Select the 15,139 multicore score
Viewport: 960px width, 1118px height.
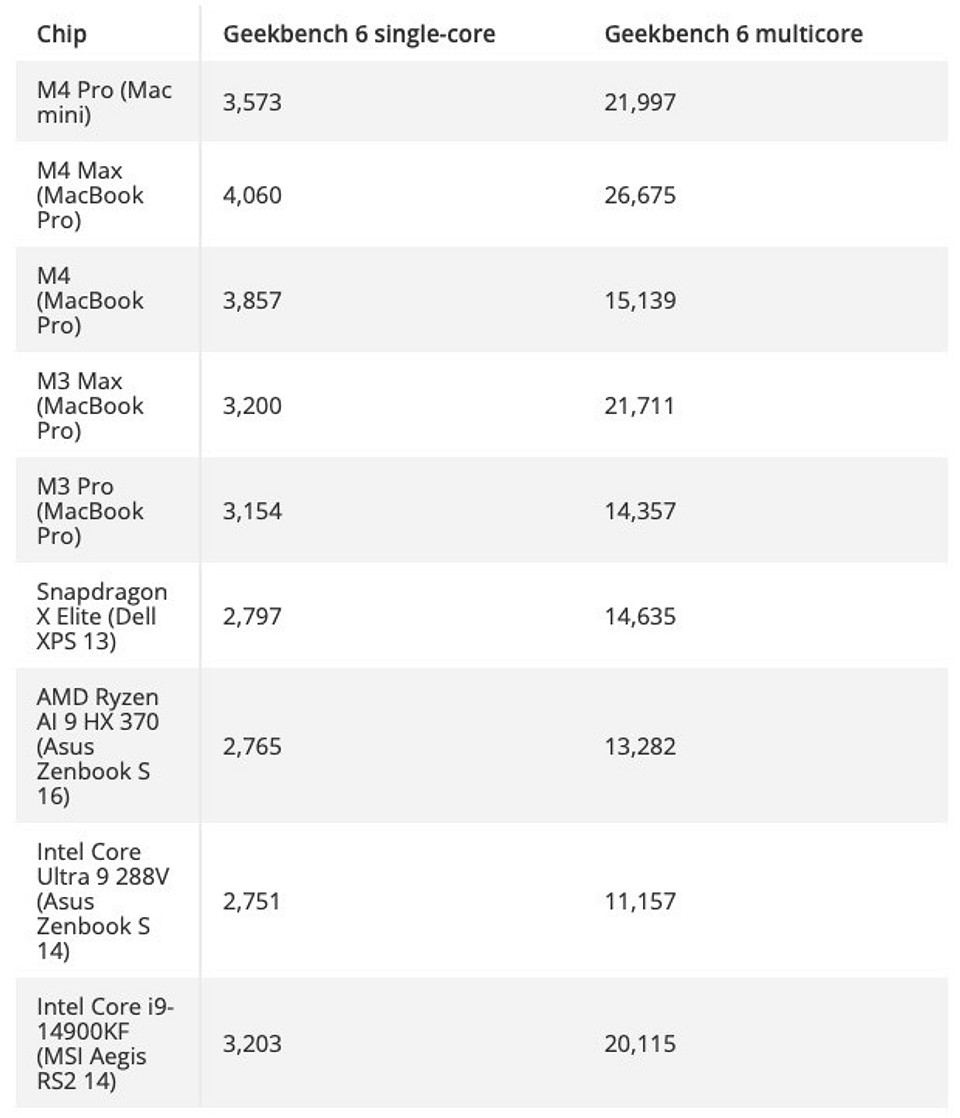640,300
